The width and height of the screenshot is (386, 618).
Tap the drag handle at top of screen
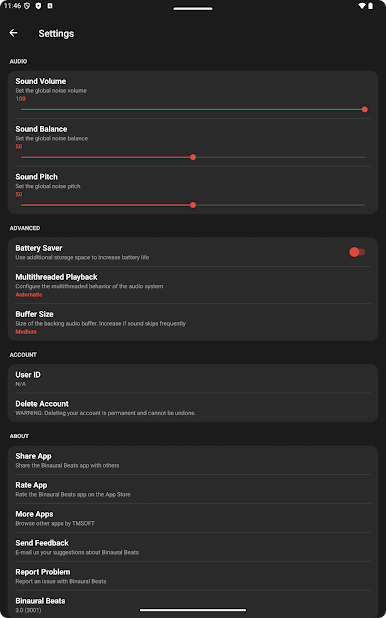[x=193, y=8]
